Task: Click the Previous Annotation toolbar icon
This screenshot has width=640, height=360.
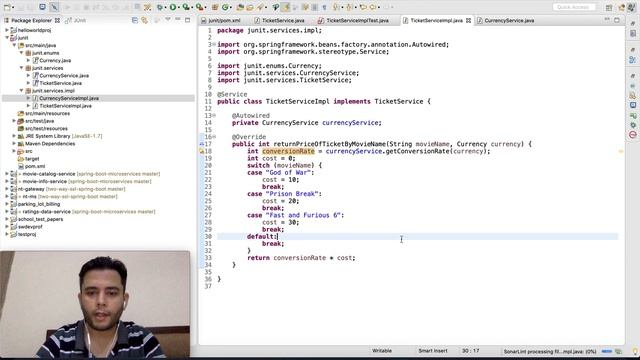Action: [x=350, y=7]
